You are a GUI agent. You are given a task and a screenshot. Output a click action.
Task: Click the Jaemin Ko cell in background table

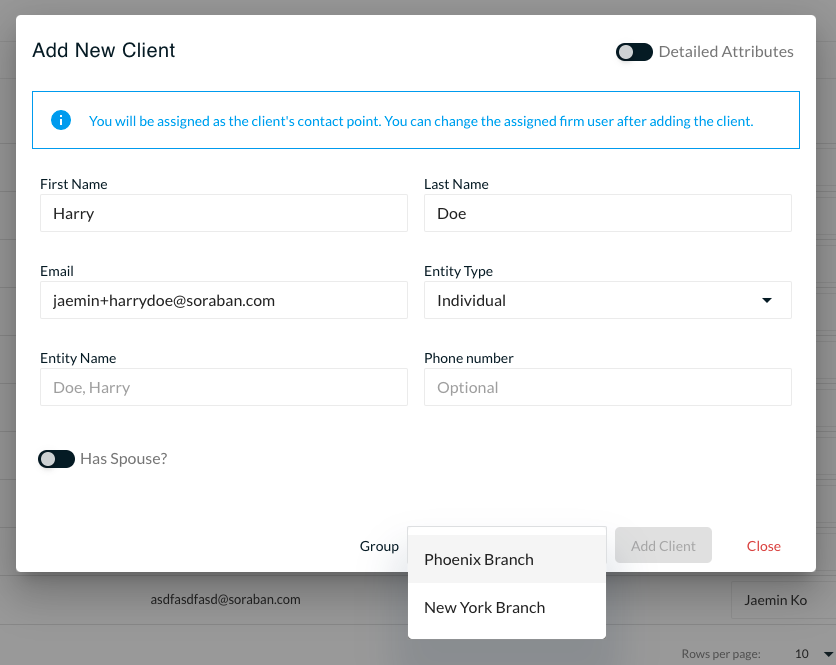[x=775, y=600]
